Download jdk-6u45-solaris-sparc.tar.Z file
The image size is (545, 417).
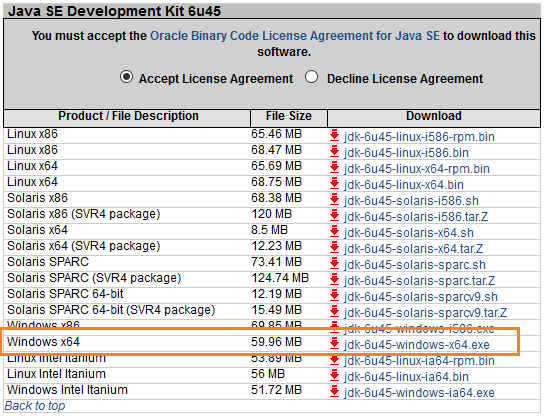420,280
